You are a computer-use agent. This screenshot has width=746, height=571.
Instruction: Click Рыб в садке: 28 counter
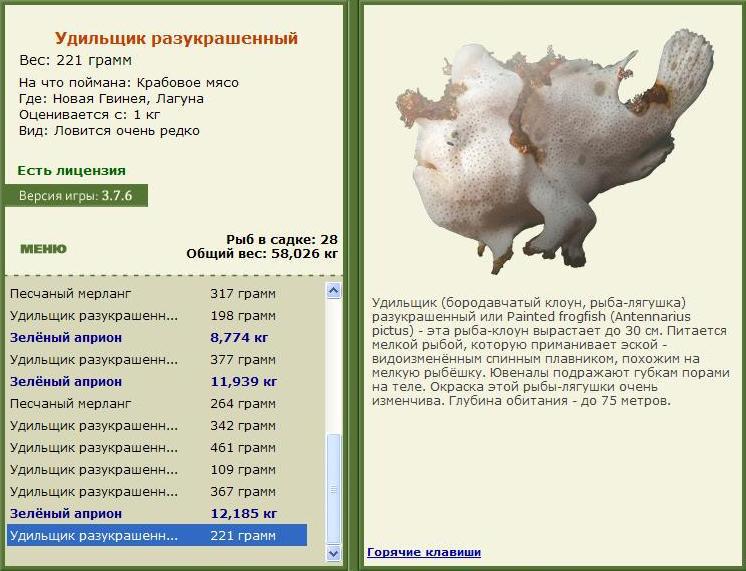[x=282, y=239]
